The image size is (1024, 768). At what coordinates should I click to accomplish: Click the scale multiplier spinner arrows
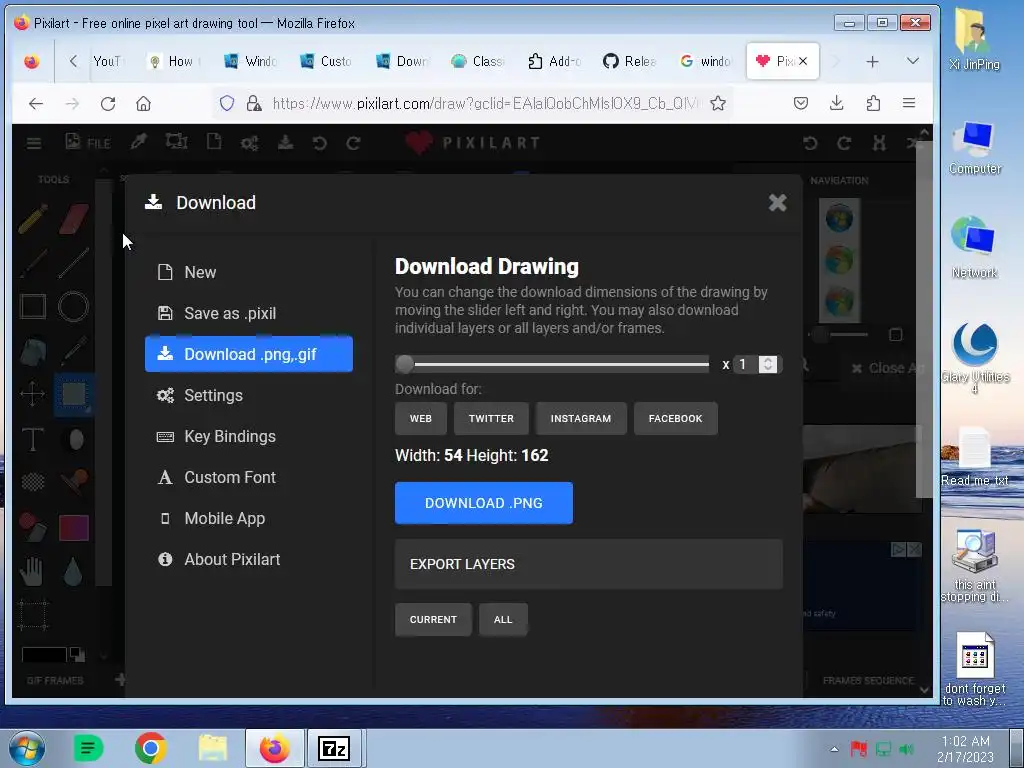click(x=769, y=364)
